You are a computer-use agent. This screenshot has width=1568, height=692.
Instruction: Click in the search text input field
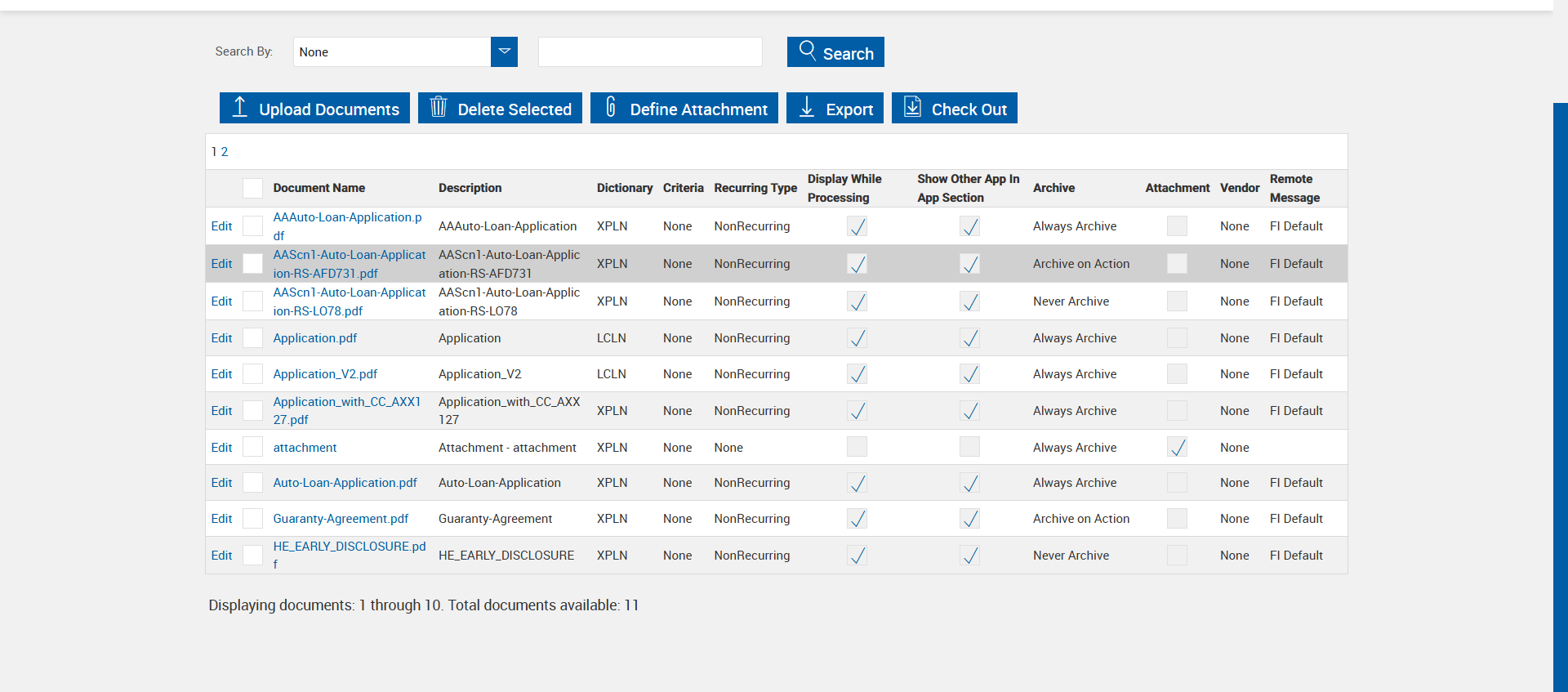coord(650,52)
